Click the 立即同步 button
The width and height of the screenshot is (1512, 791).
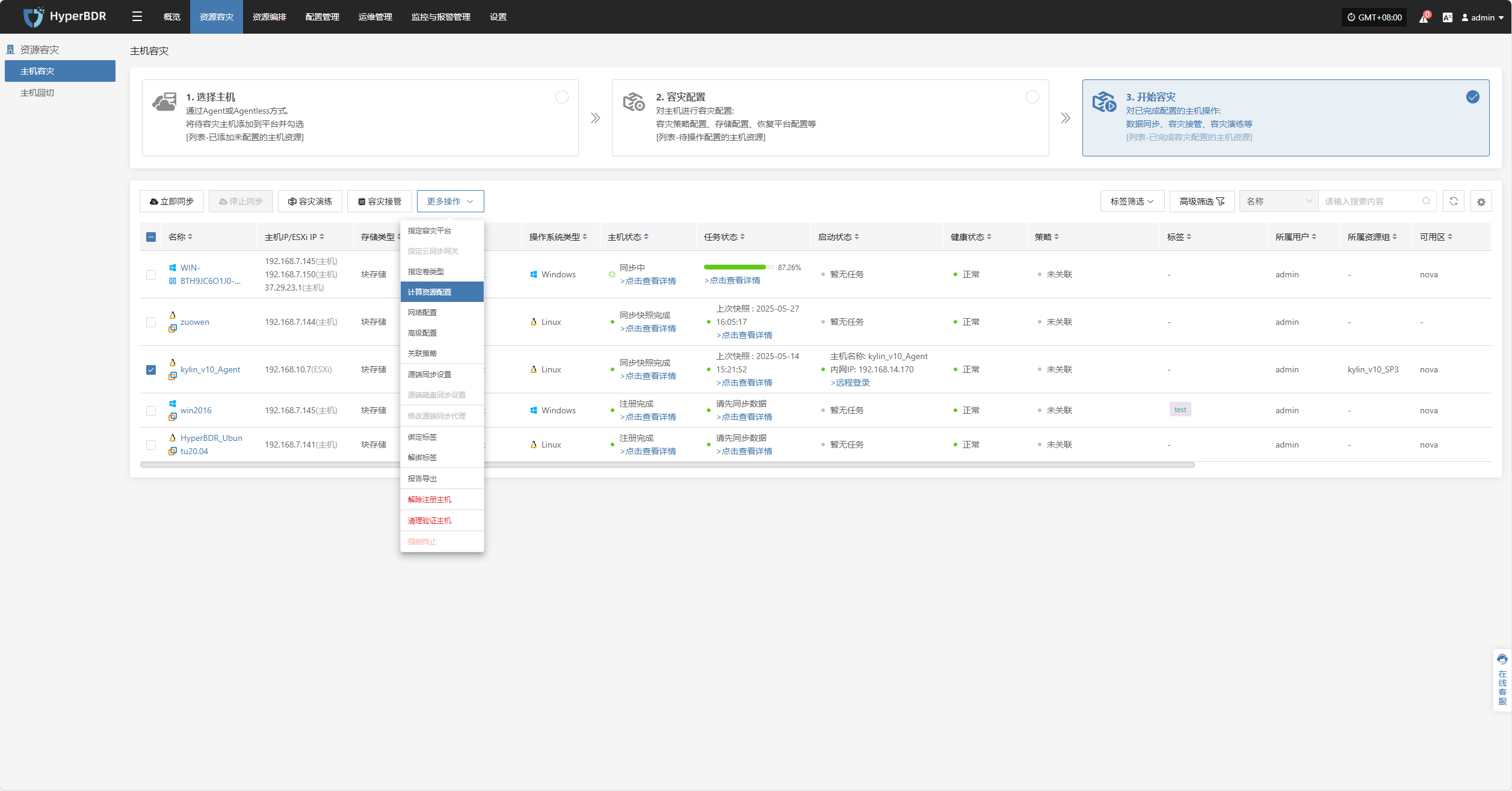click(171, 202)
